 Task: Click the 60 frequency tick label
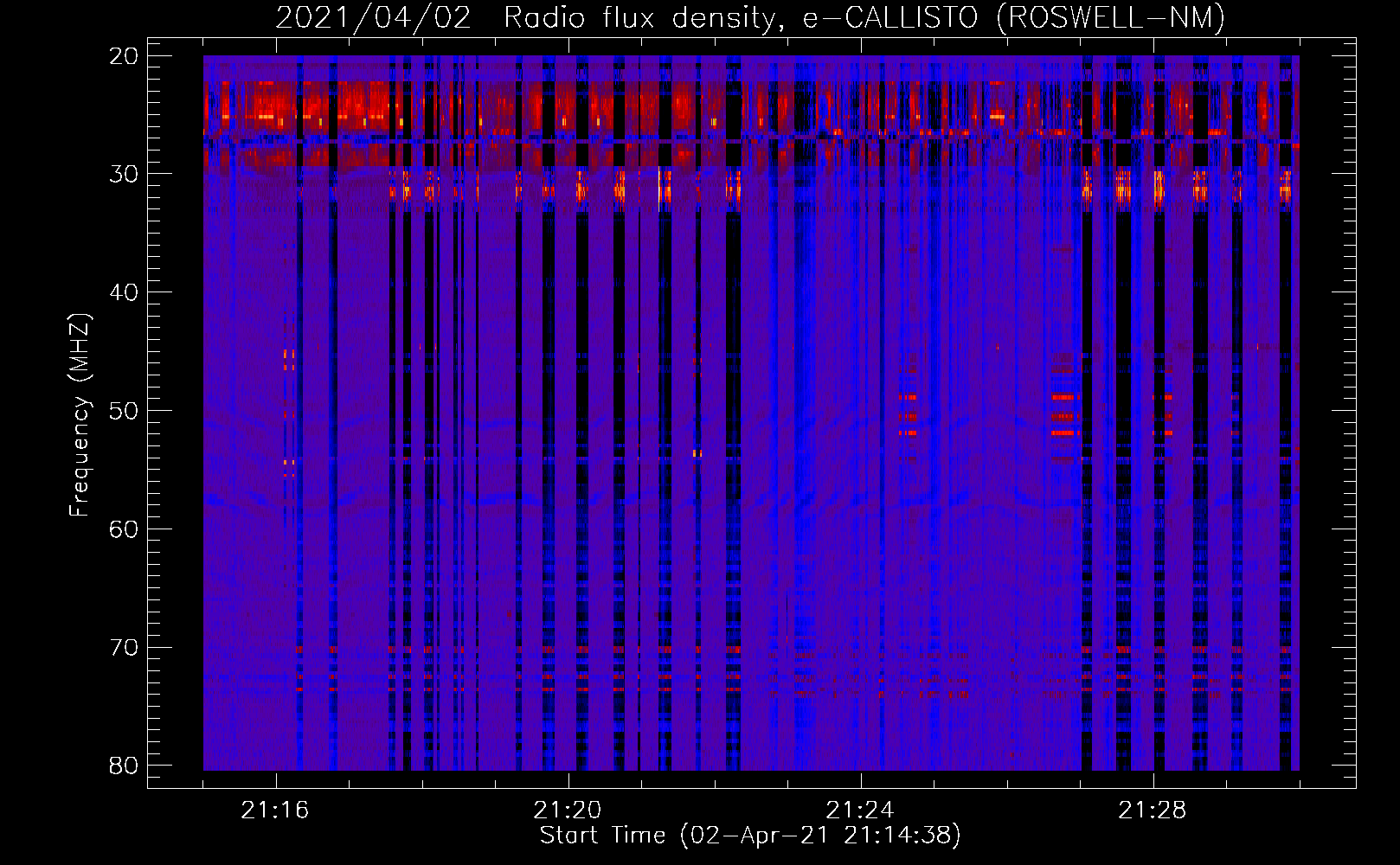click(x=125, y=529)
